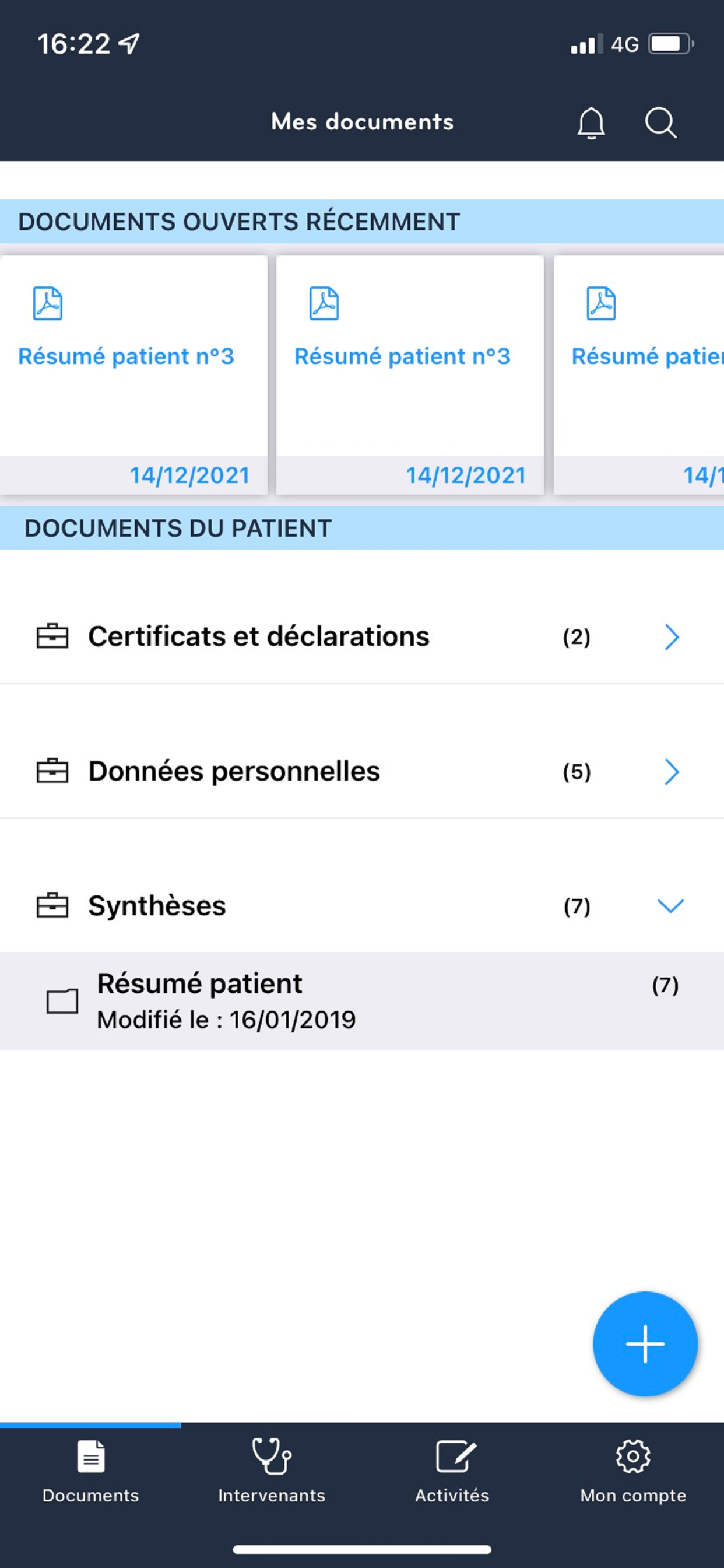Expand Certificats et déclarations chevron
Viewport: 724px width, 1568px height.
click(x=671, y=636)
